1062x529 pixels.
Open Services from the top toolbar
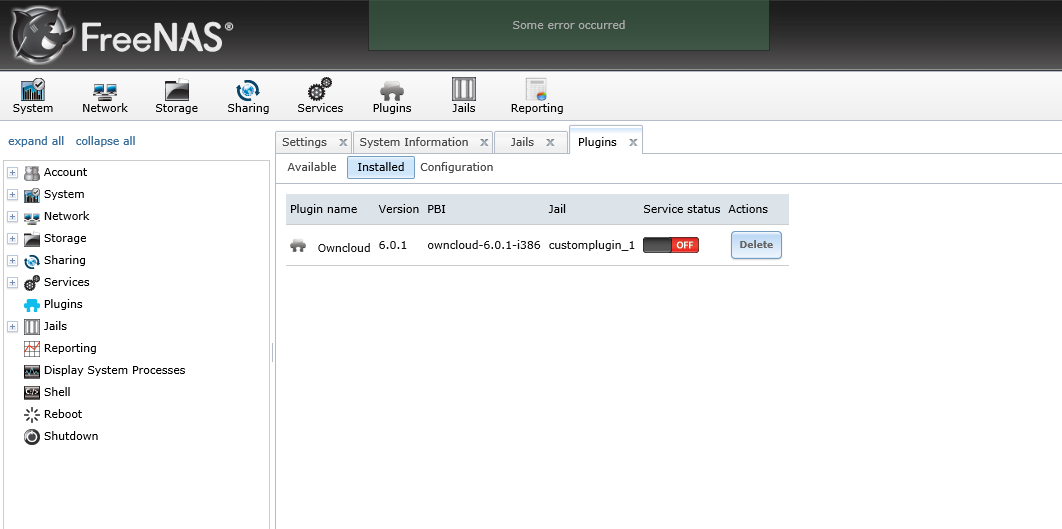(320, 96)
